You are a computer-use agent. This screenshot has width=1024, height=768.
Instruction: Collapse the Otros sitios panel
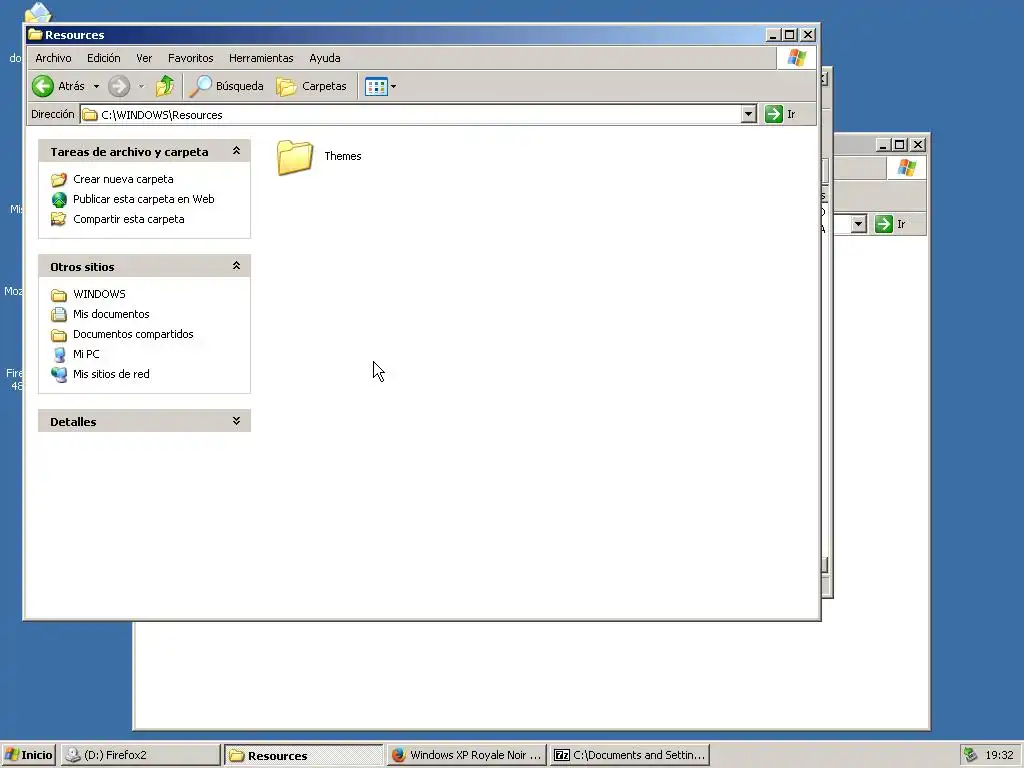(236, 266)
